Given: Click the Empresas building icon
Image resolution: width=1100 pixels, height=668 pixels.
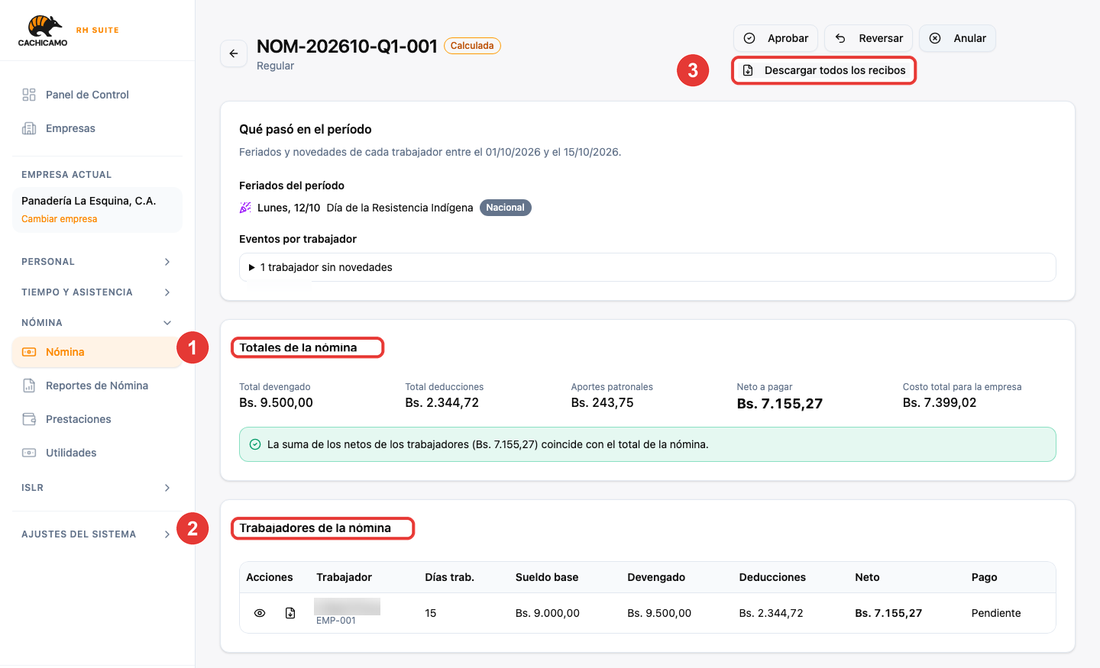Looking at the screenshot, I should (29, 128).
